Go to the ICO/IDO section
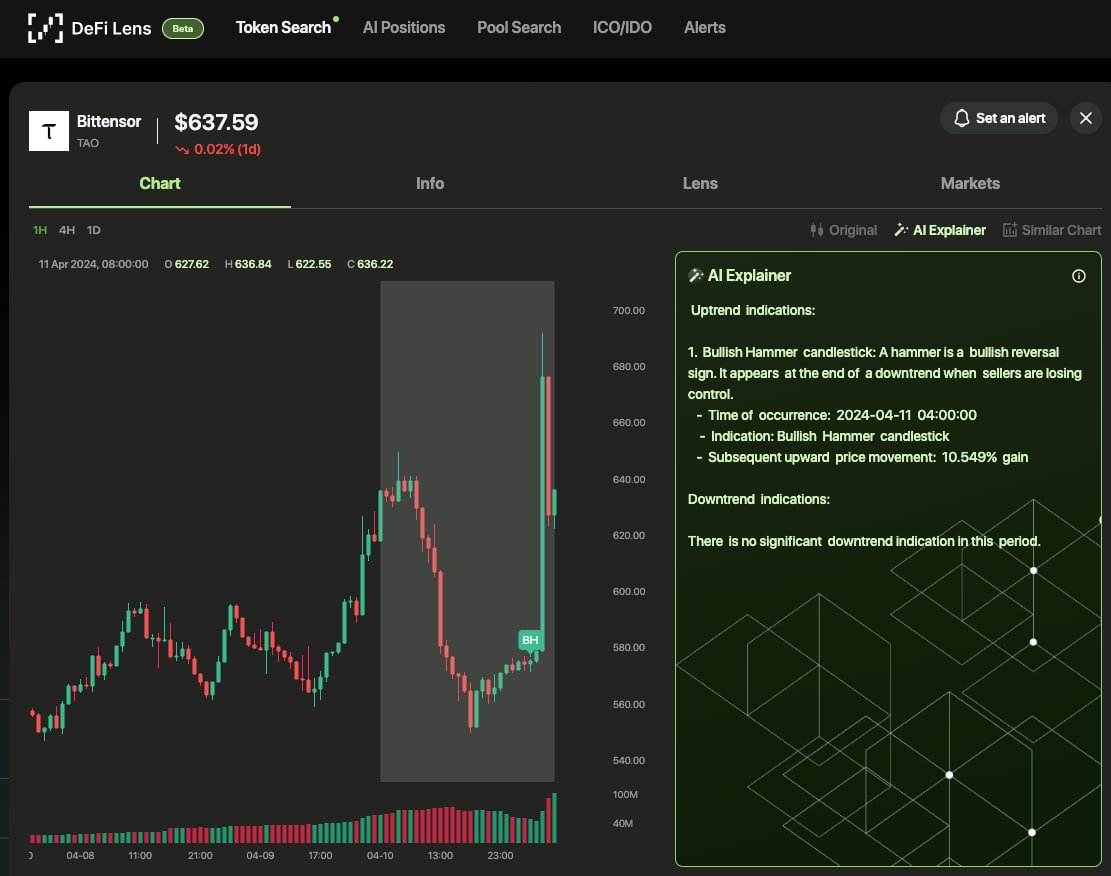Screen dimensions: 1111x876 tap(622, 28)
